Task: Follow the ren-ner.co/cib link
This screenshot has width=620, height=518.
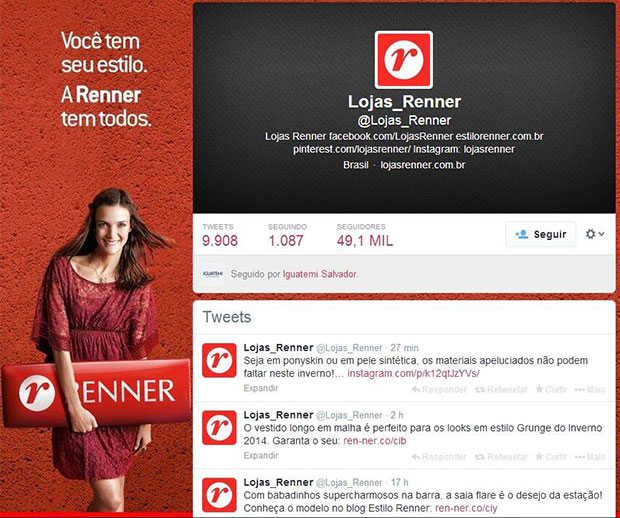Action: coord(374,441)
